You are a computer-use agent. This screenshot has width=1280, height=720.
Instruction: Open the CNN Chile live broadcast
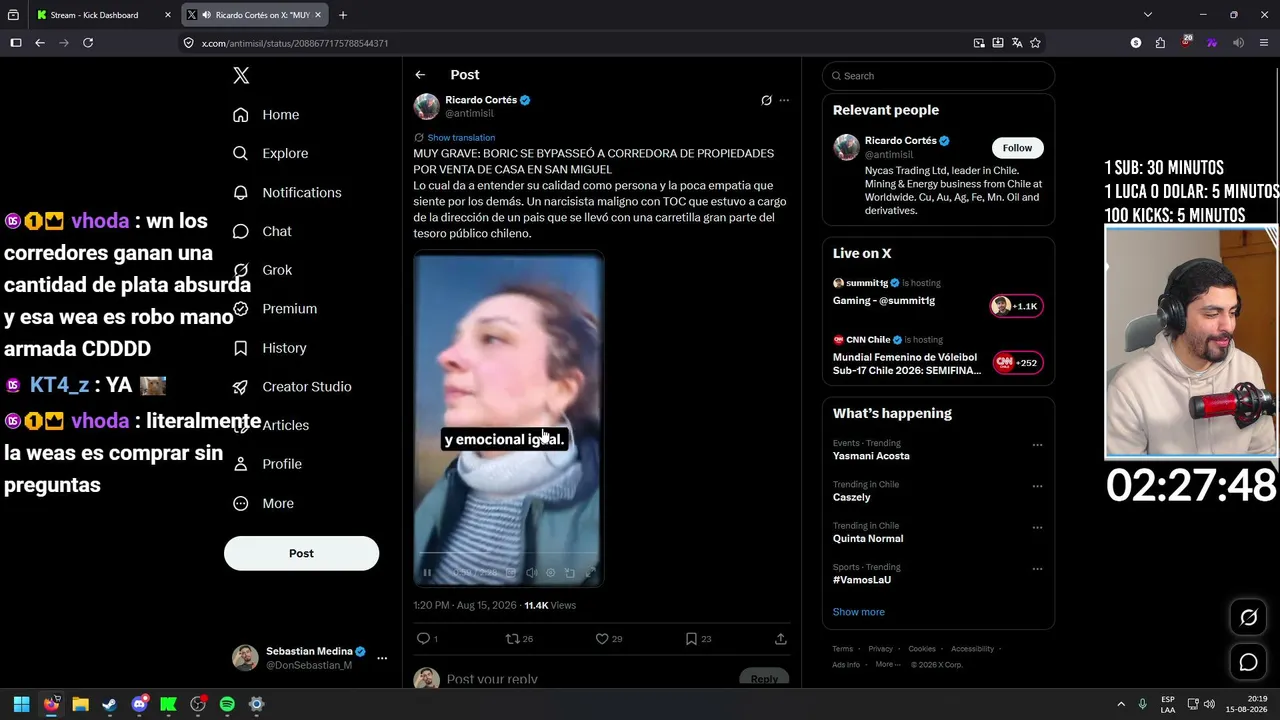pyautogui.click(x=938, y=356)
